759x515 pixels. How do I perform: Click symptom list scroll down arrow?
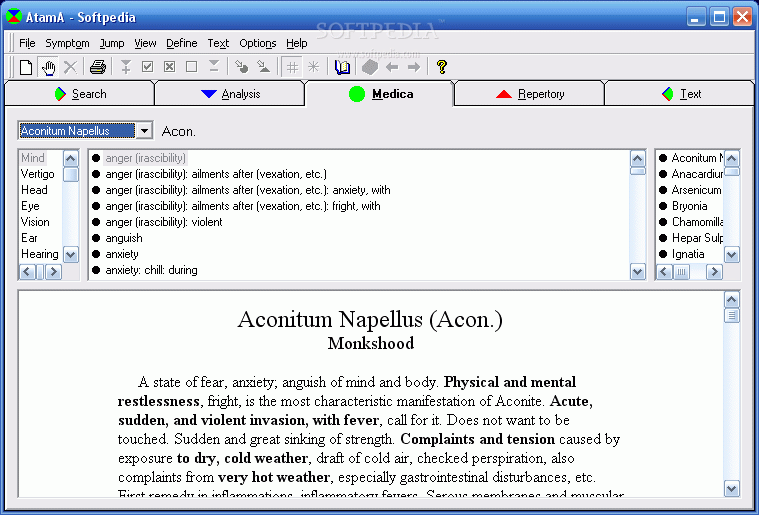tap(638, 272)
